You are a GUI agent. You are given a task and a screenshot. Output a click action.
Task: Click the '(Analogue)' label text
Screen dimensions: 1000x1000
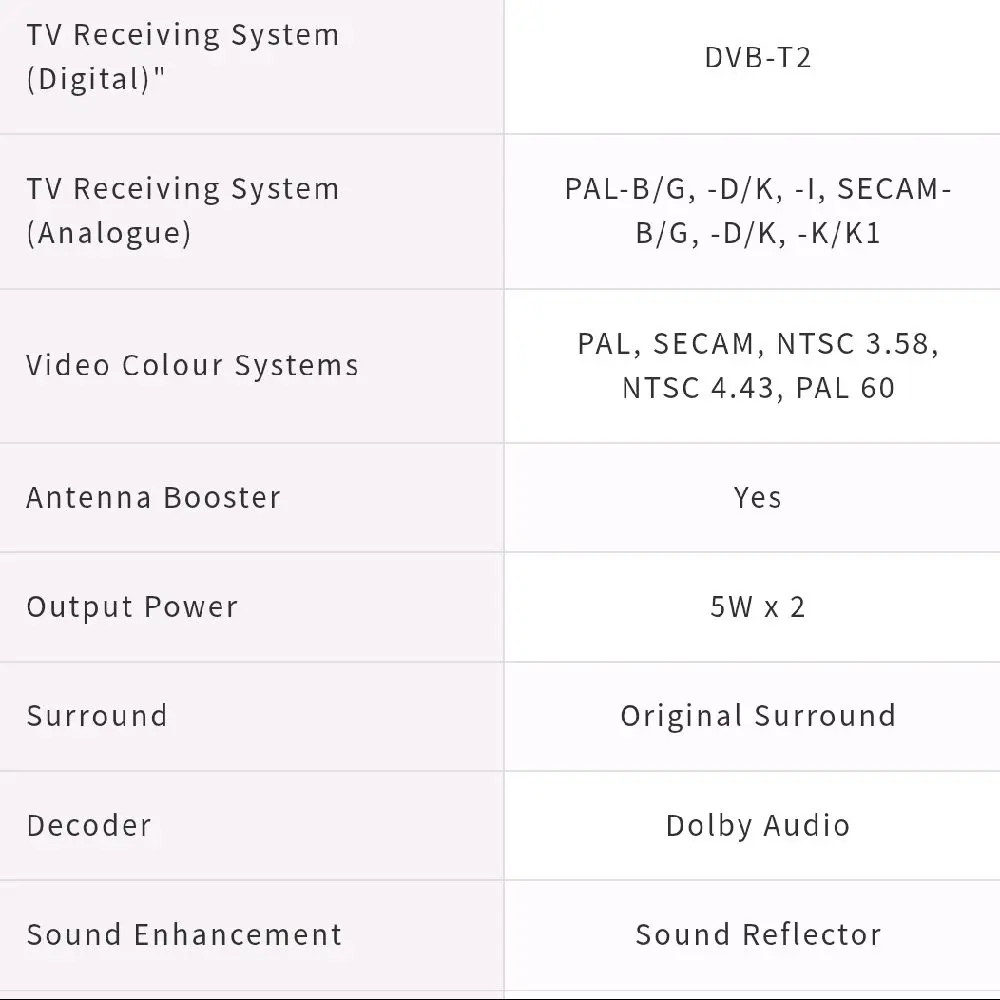[108, 233]
